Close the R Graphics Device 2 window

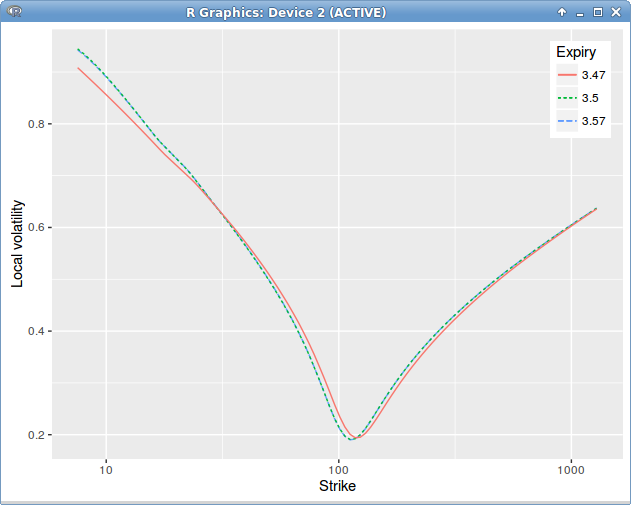point(616,12)
